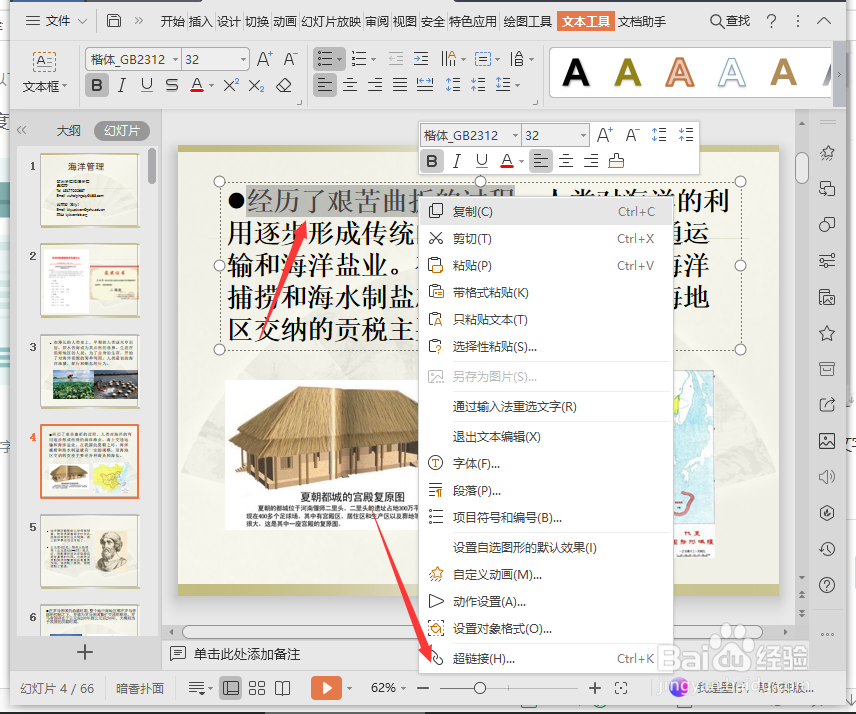Switch to slide sorter view icon
Screen dimensions: 856x714
(257, 688)
